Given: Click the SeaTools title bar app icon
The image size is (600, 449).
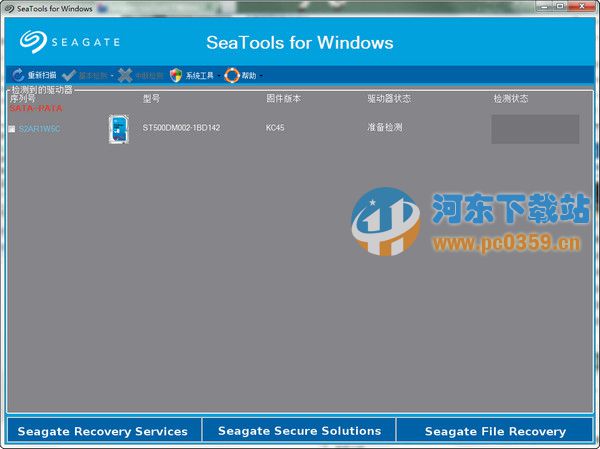Looking at the screenshot, I should (10, 8).
